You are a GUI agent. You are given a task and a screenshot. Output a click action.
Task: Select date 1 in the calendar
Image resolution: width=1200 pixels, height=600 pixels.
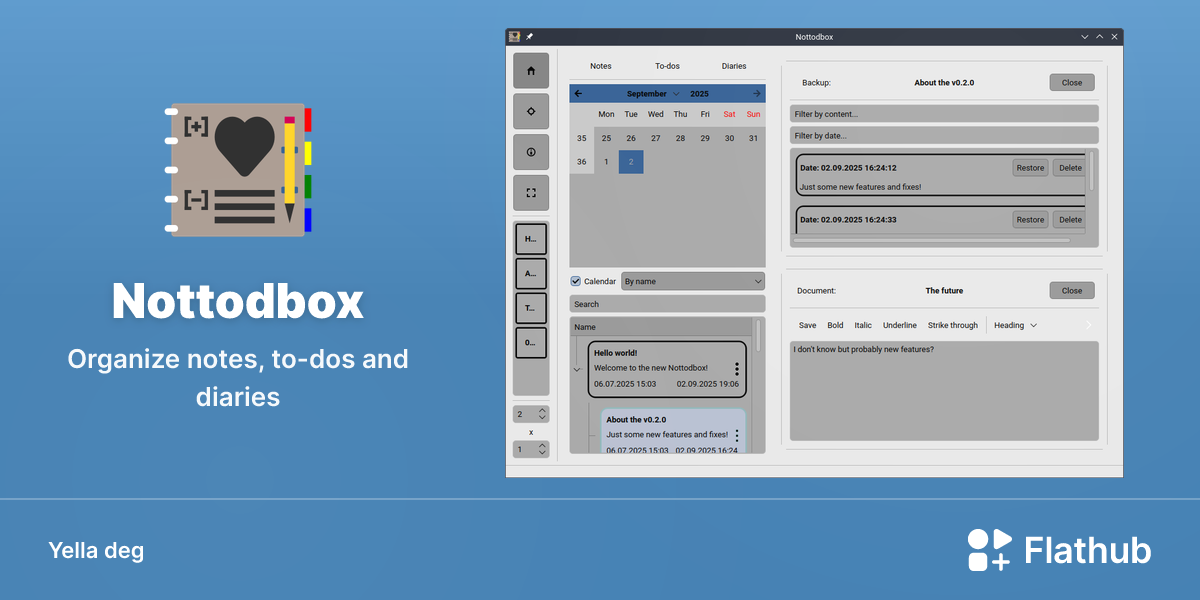[606, 162]
